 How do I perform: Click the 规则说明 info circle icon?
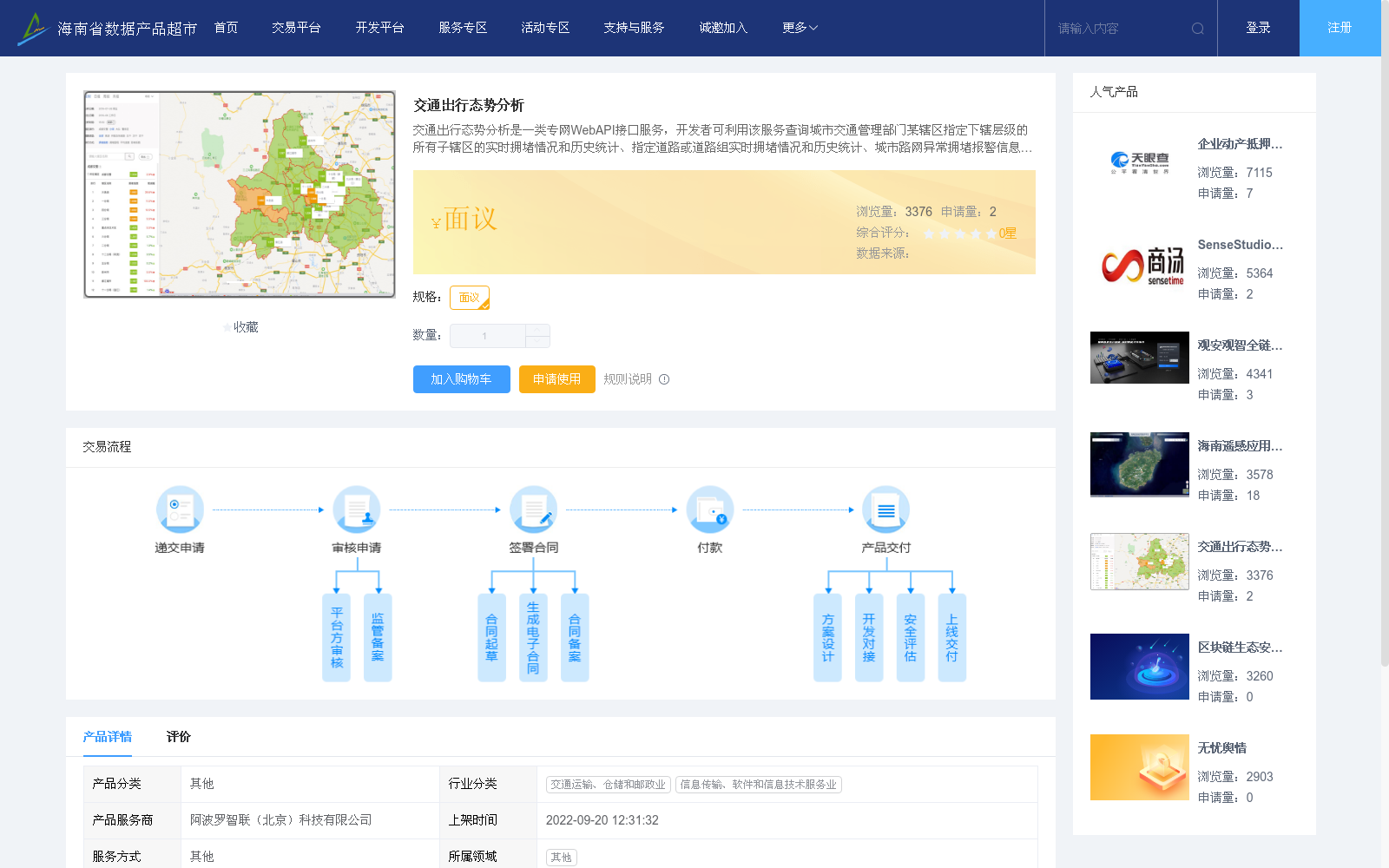664,379
